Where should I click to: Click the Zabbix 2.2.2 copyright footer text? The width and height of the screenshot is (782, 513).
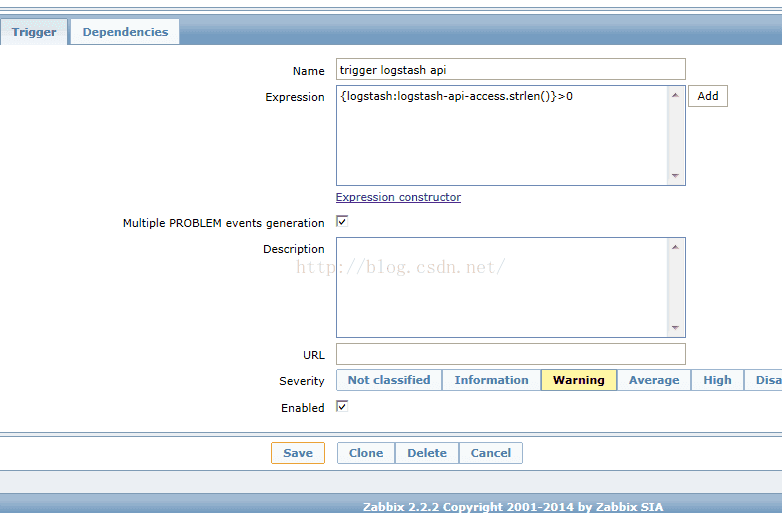click(513, 507)
